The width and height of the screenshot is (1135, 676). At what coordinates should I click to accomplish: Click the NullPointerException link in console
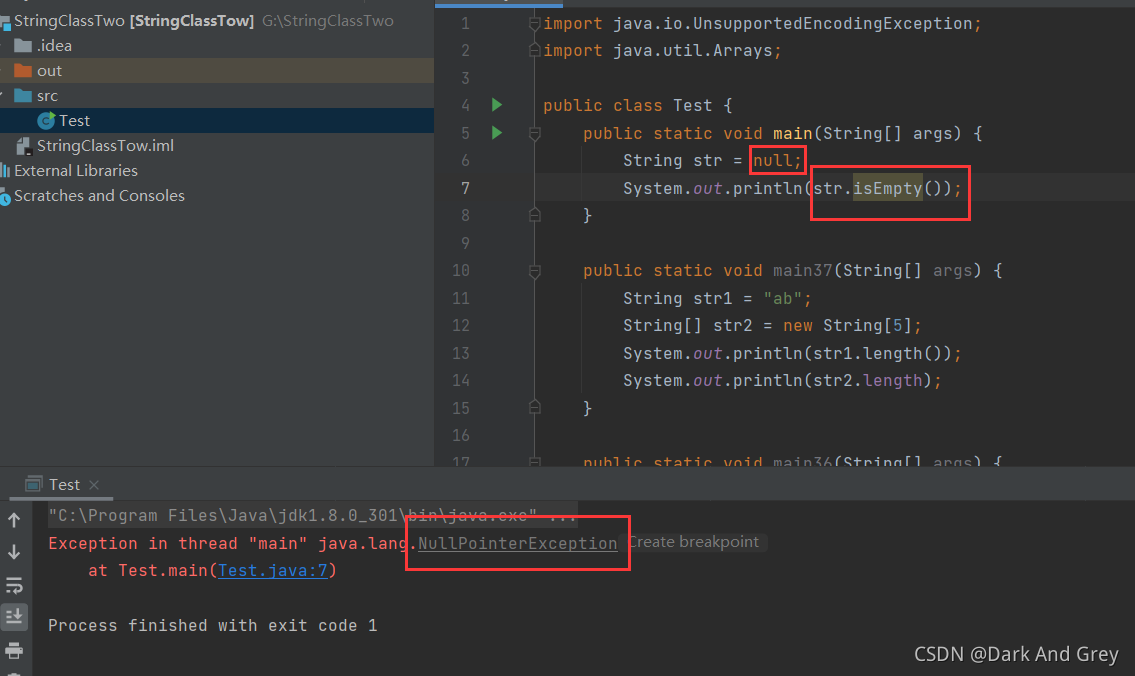tap(518, 544)
